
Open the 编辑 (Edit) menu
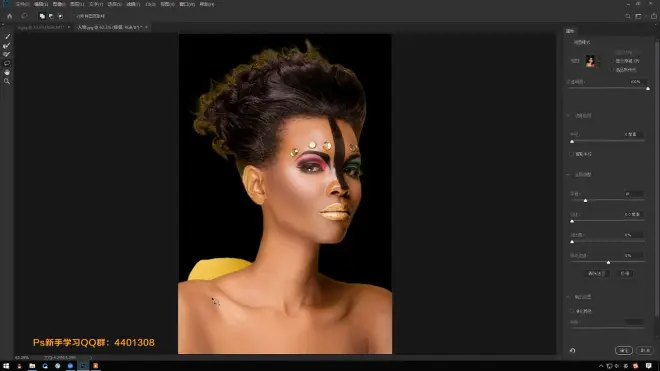pos(40,4)
